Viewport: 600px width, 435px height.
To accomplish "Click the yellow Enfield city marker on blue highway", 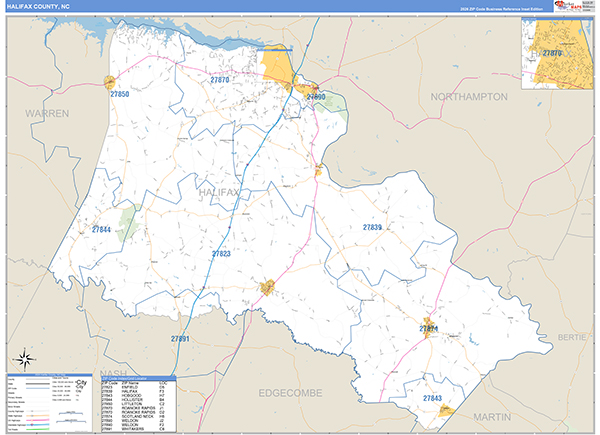I will [268, 289].
